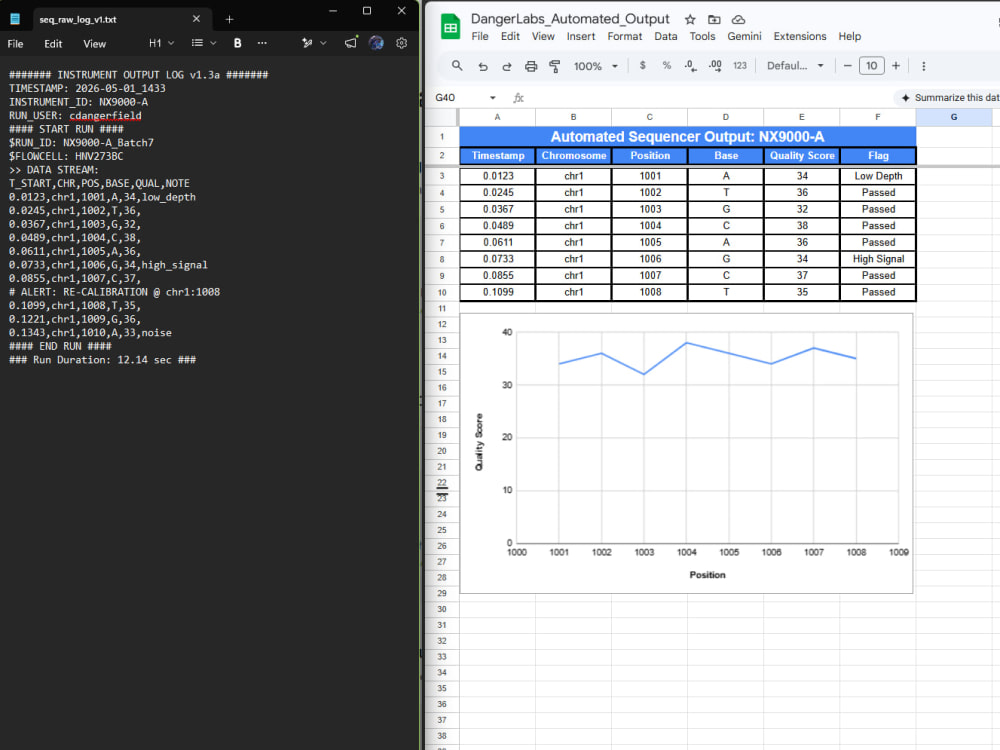Click the Notepad account avatar icon

(376, 43)
